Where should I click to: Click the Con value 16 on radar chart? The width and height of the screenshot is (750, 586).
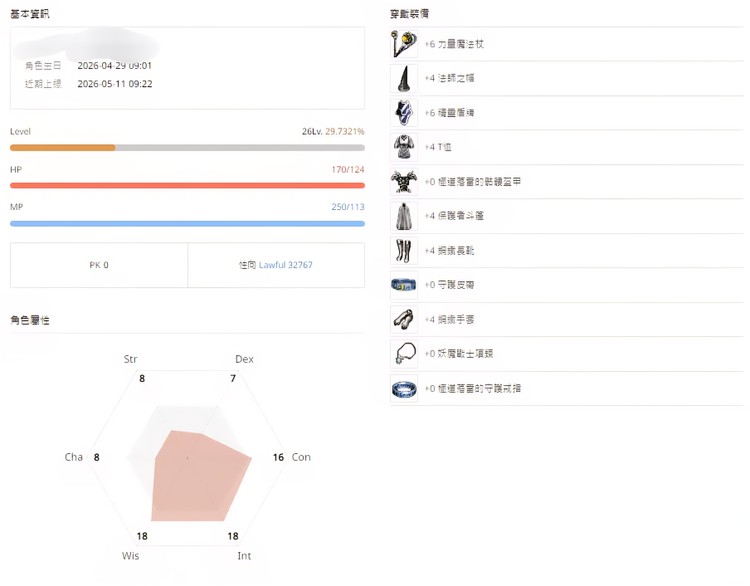tap(278, 457)
